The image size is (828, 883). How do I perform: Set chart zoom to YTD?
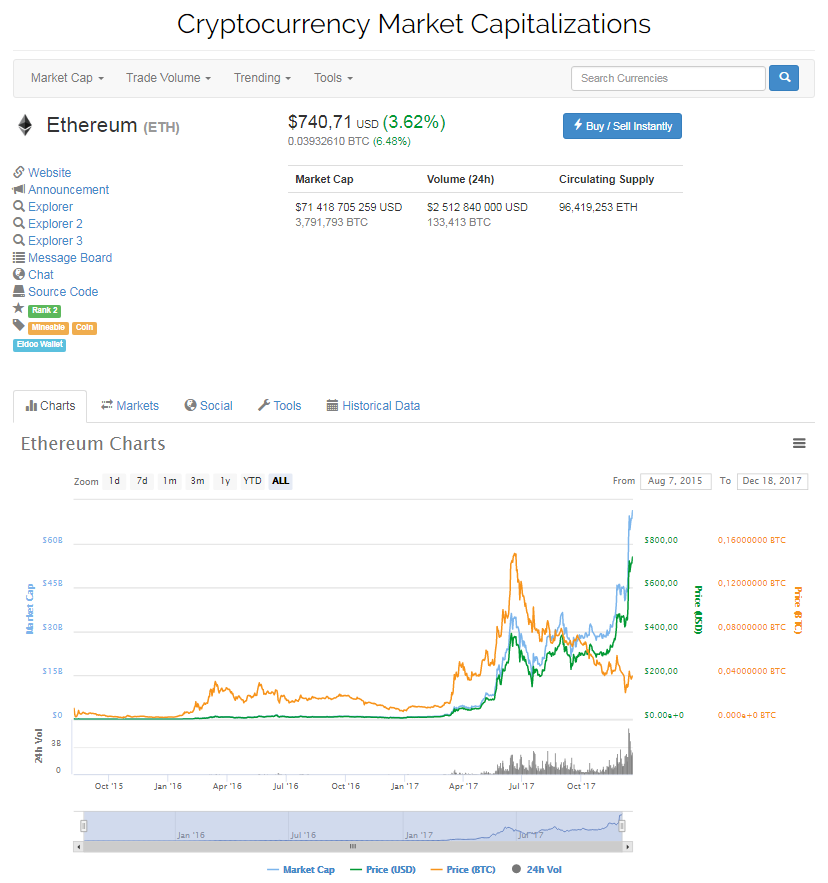pos(252,481)
